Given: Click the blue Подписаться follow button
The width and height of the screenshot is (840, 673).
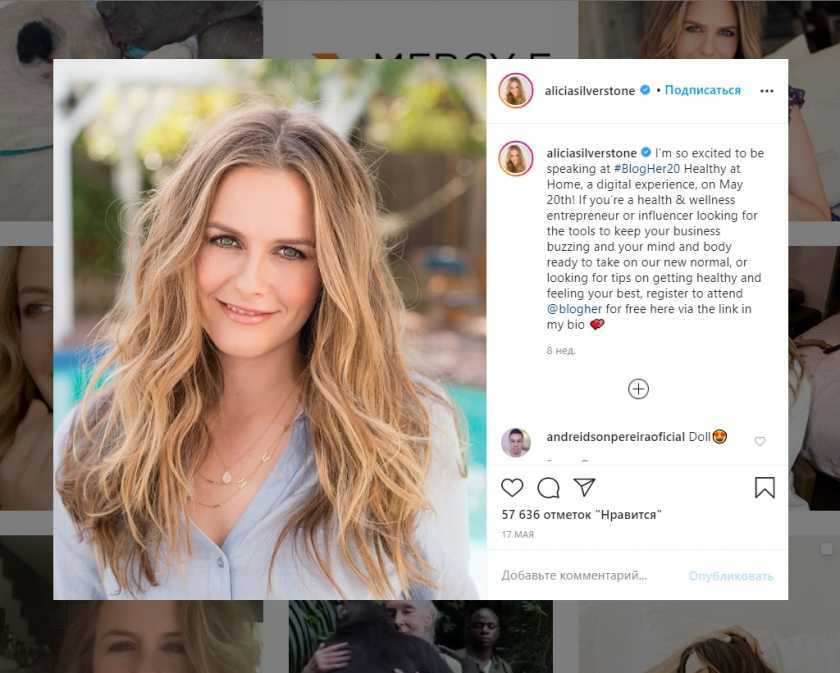Looking at the screenshot, I should click(x=702, y=90).
